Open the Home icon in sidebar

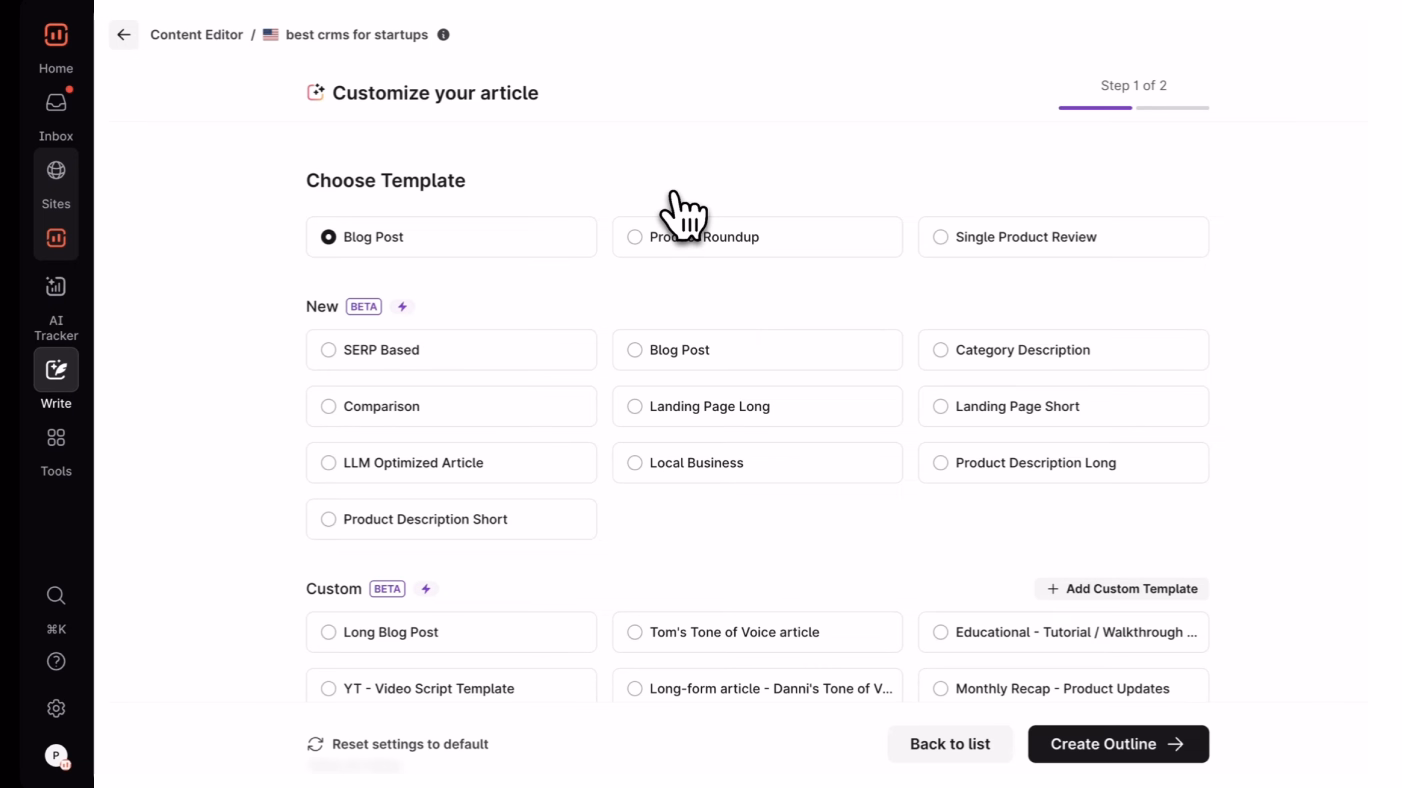click(56, 36)
